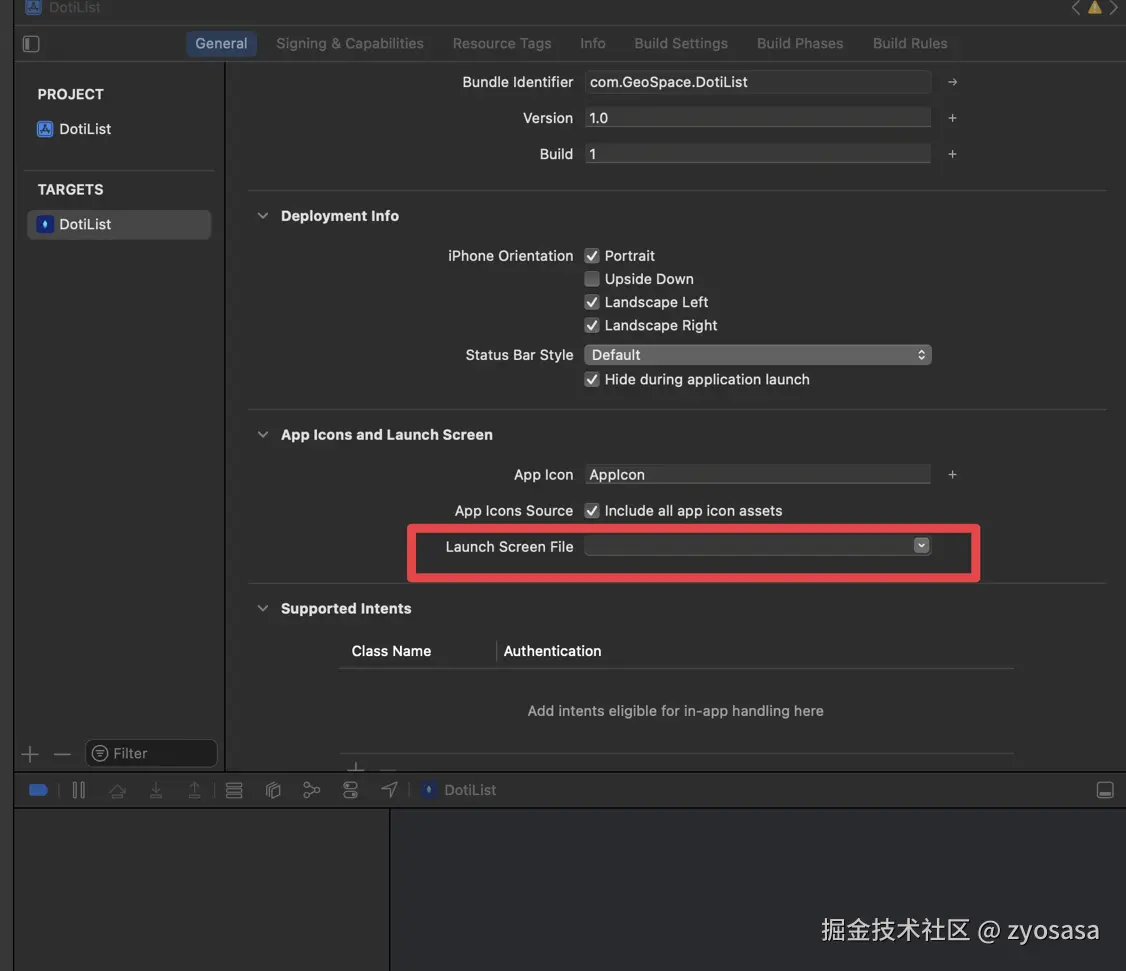Viewport: 1126px width, 971px height.
Task: Collapse the Deployment Info section
Action: point(262,214)
